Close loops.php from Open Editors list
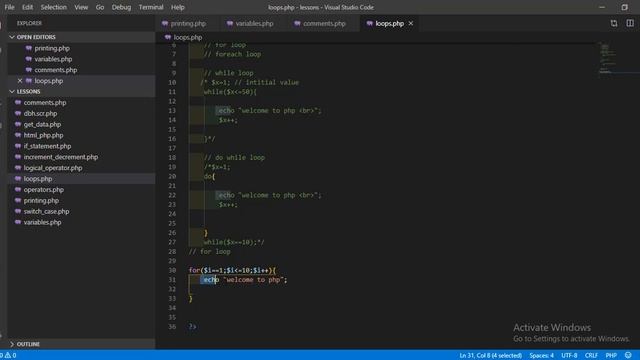The image size is (640, 360). tap(20, 81)
